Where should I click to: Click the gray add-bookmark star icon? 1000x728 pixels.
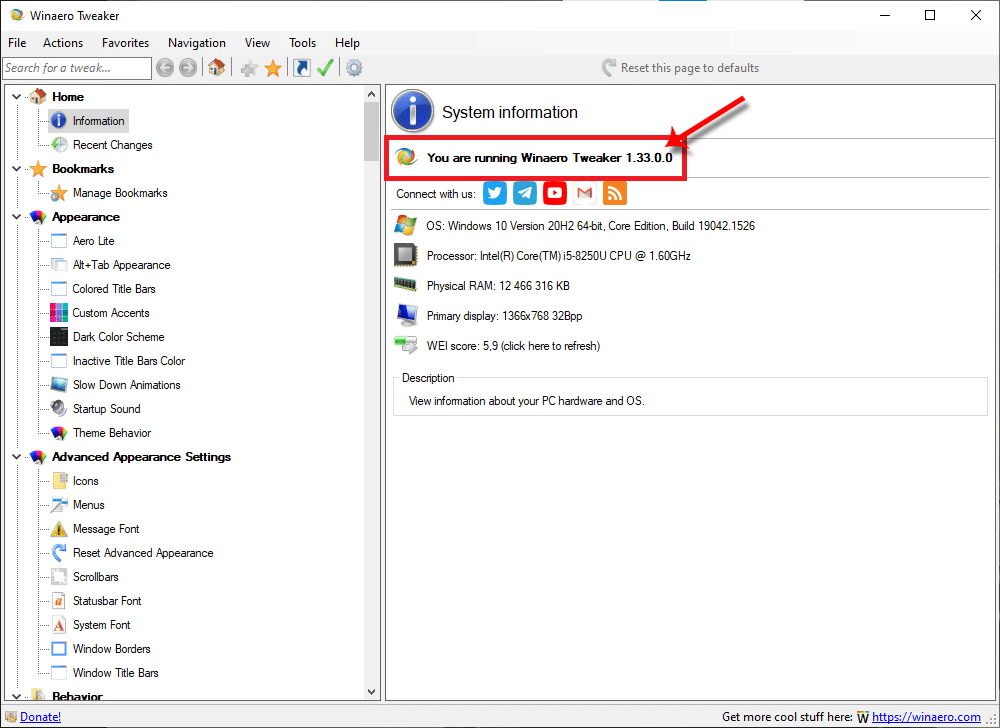[x=249, y=68]
